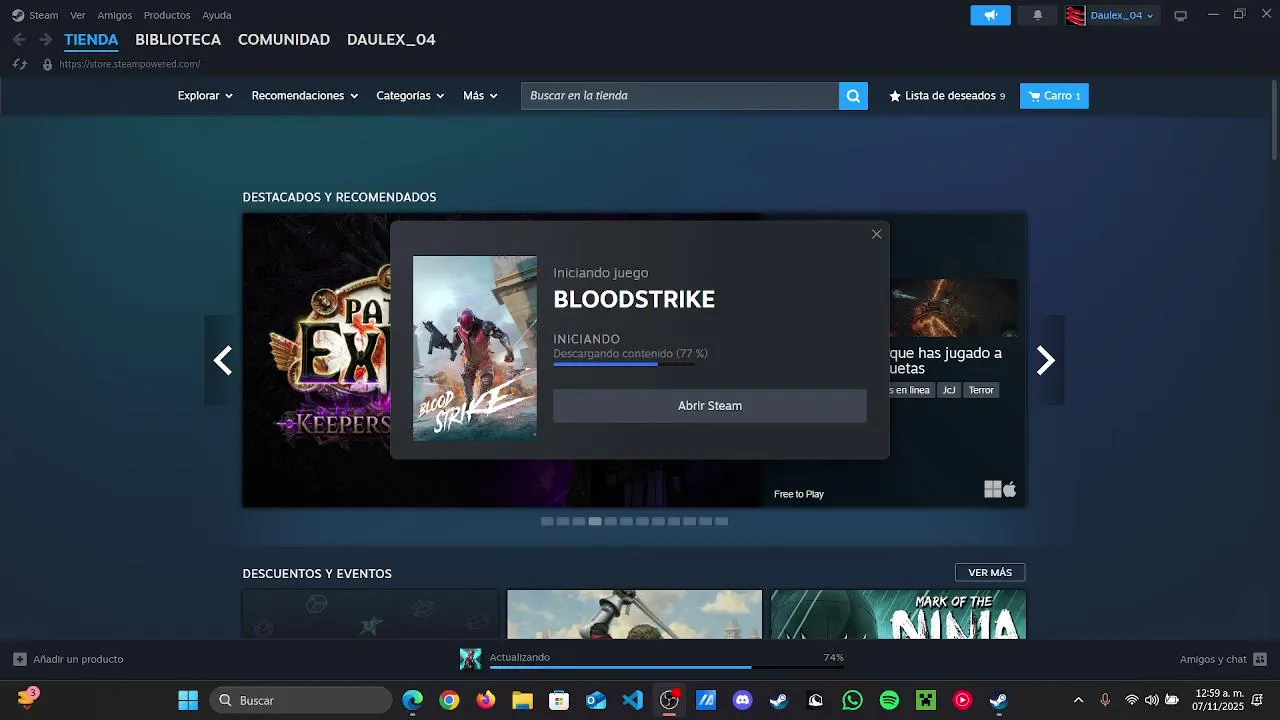Click the Windows taskbar Buscar search box
Viewport: 1280px width, 720px height.
coord(301,700)
